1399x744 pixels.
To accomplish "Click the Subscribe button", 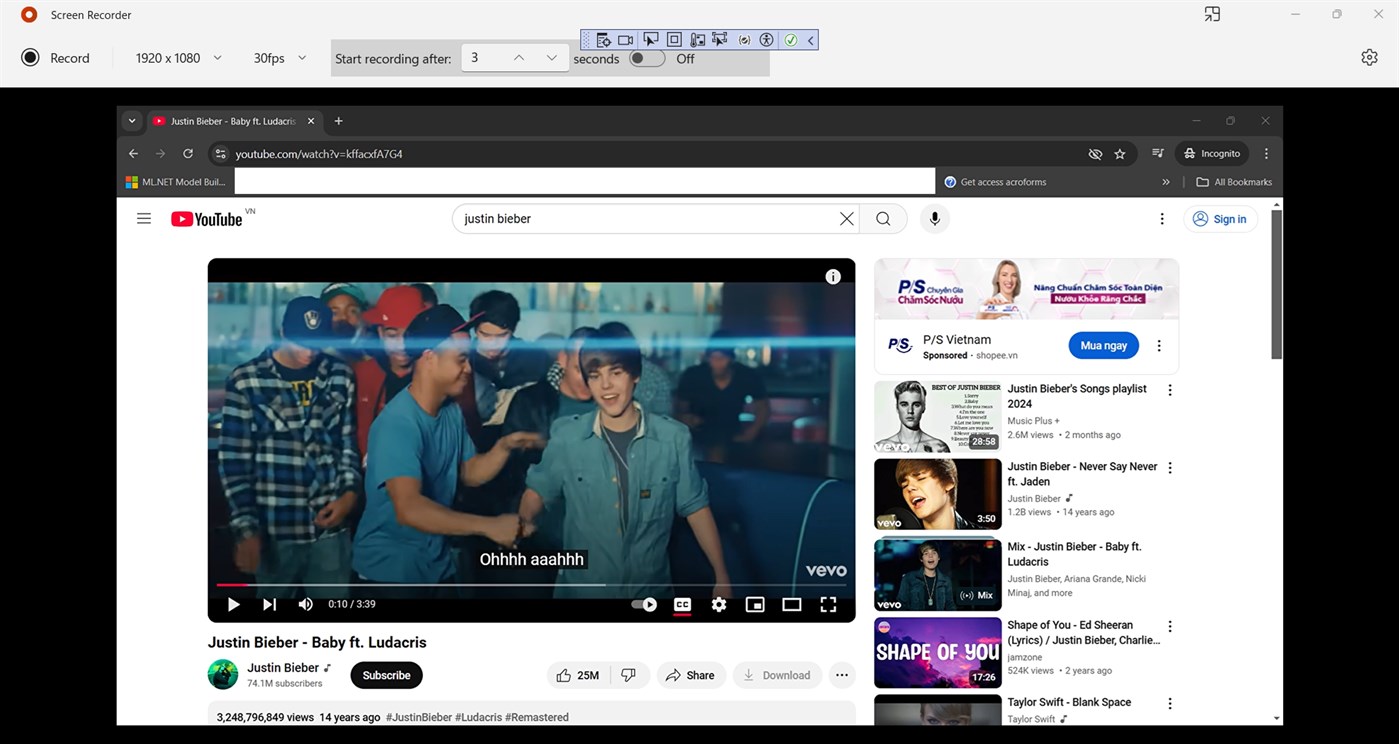I will tap(386, 674).
